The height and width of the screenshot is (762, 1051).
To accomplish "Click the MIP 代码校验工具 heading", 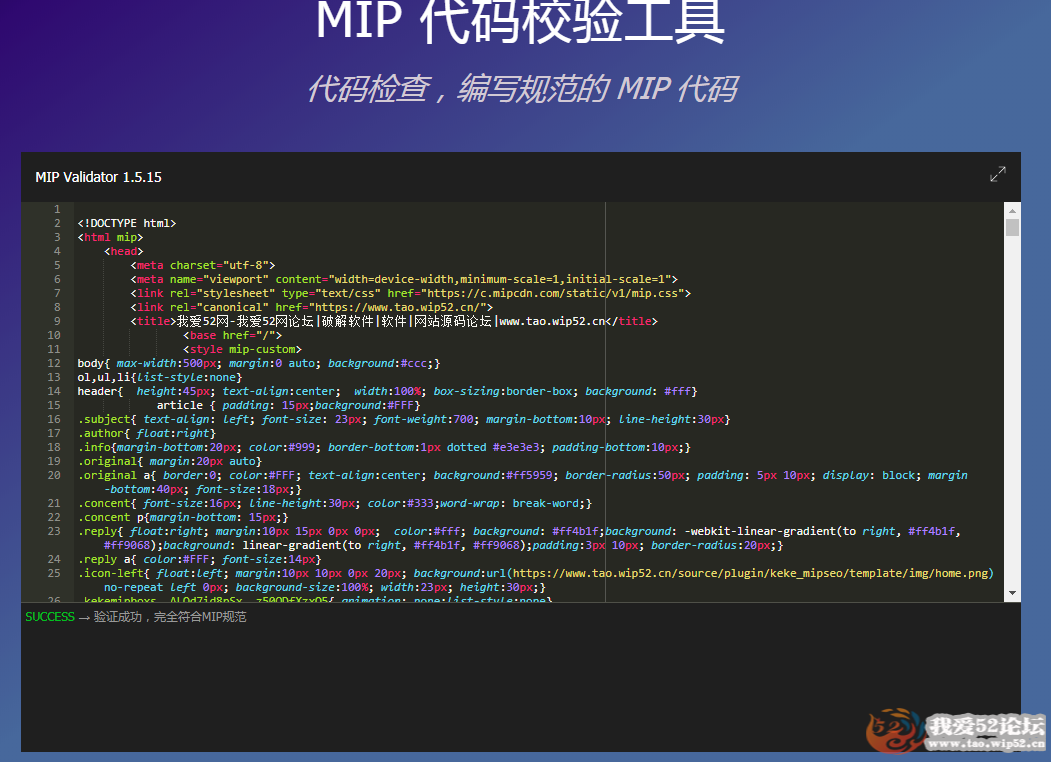I will pyautogui.click(x=520, y=20).
